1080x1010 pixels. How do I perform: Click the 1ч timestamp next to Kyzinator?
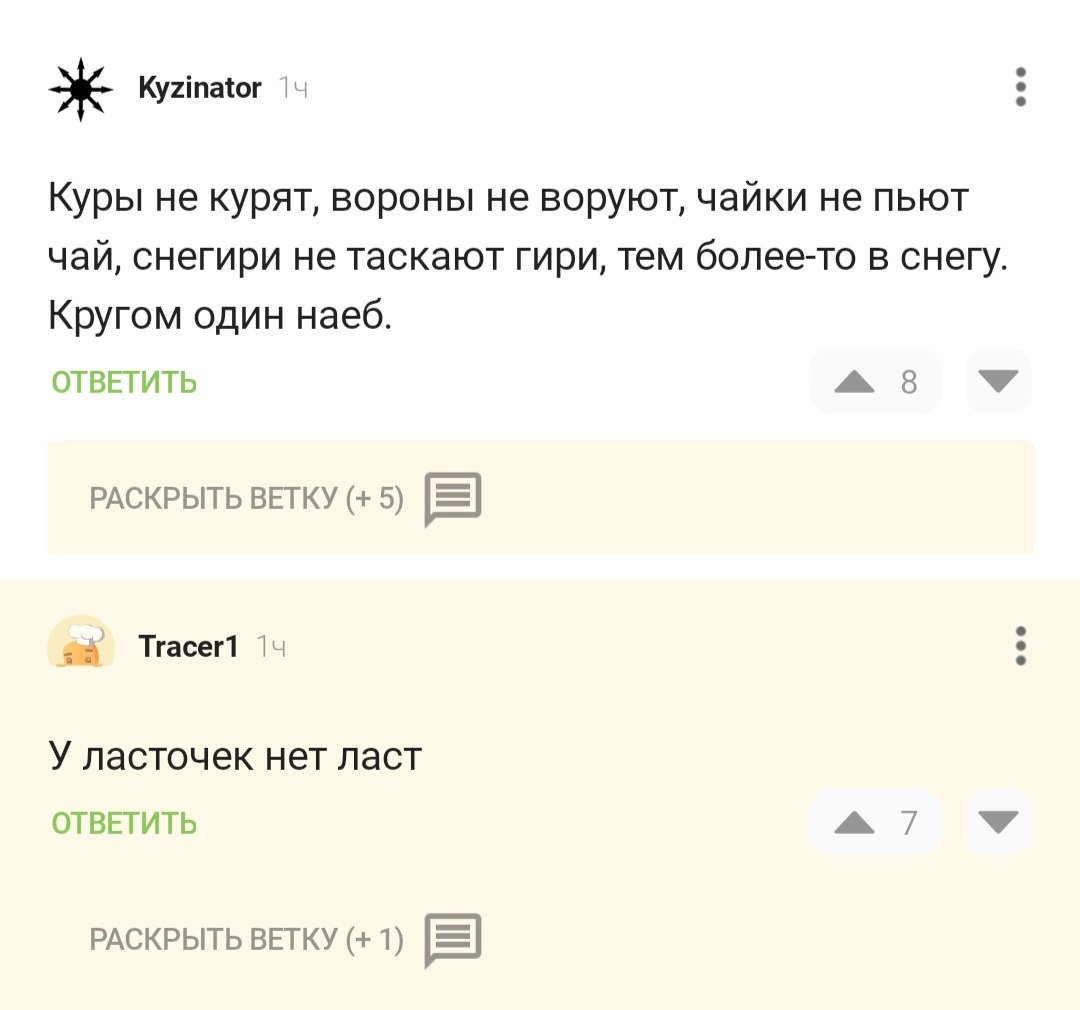[x=293, y=90]
